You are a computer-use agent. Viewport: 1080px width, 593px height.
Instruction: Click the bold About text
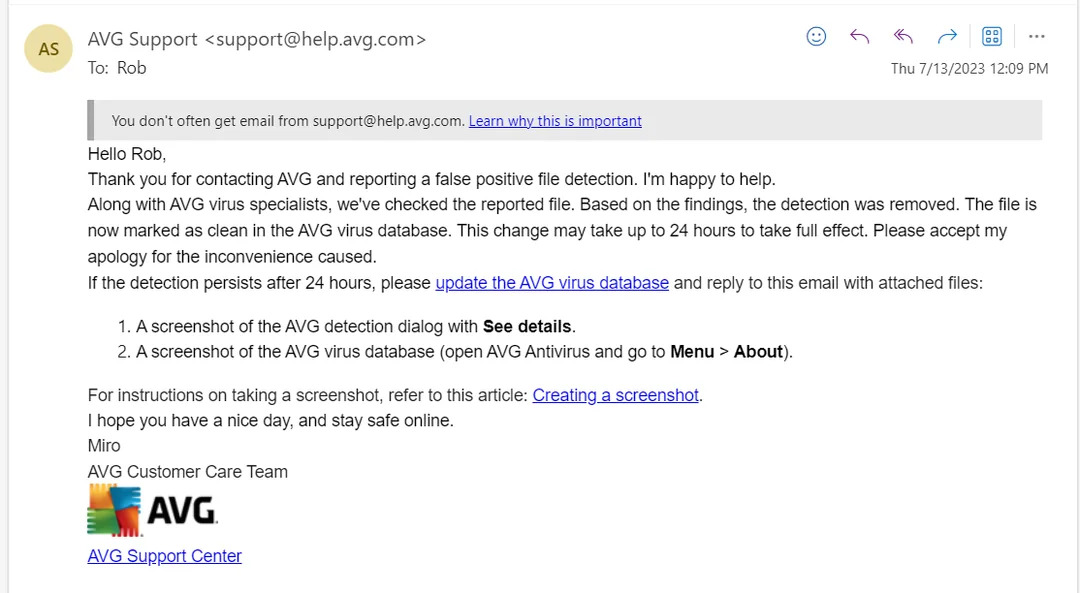pyautogui.click(x=758, y=352)
